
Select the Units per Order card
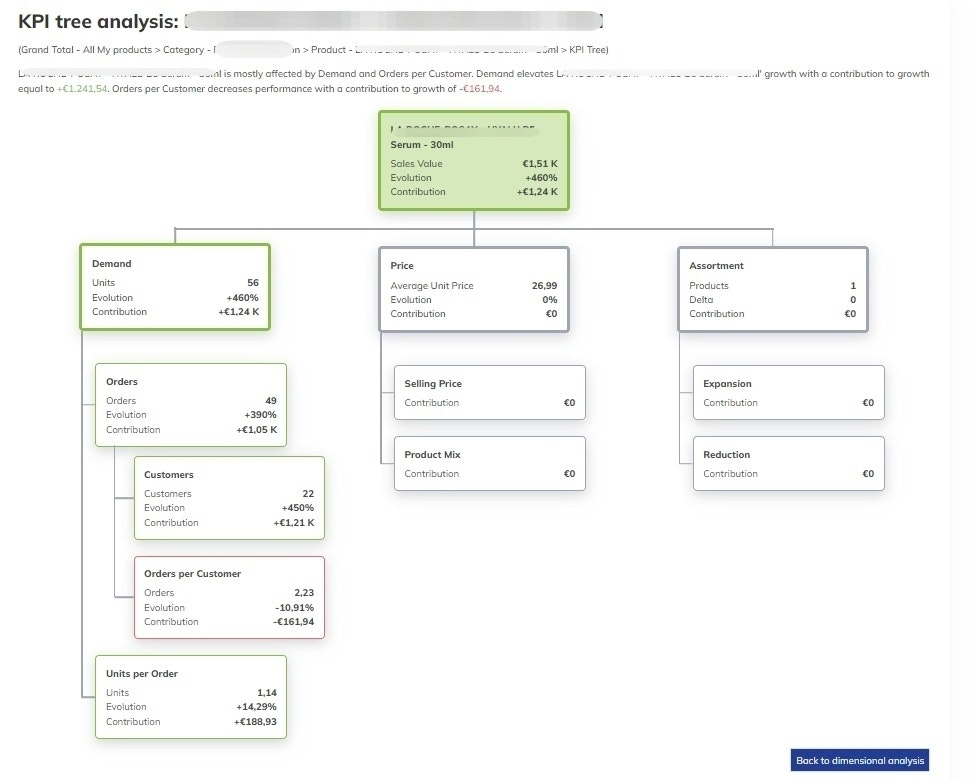pyautogui.click(x=191, y=697)
